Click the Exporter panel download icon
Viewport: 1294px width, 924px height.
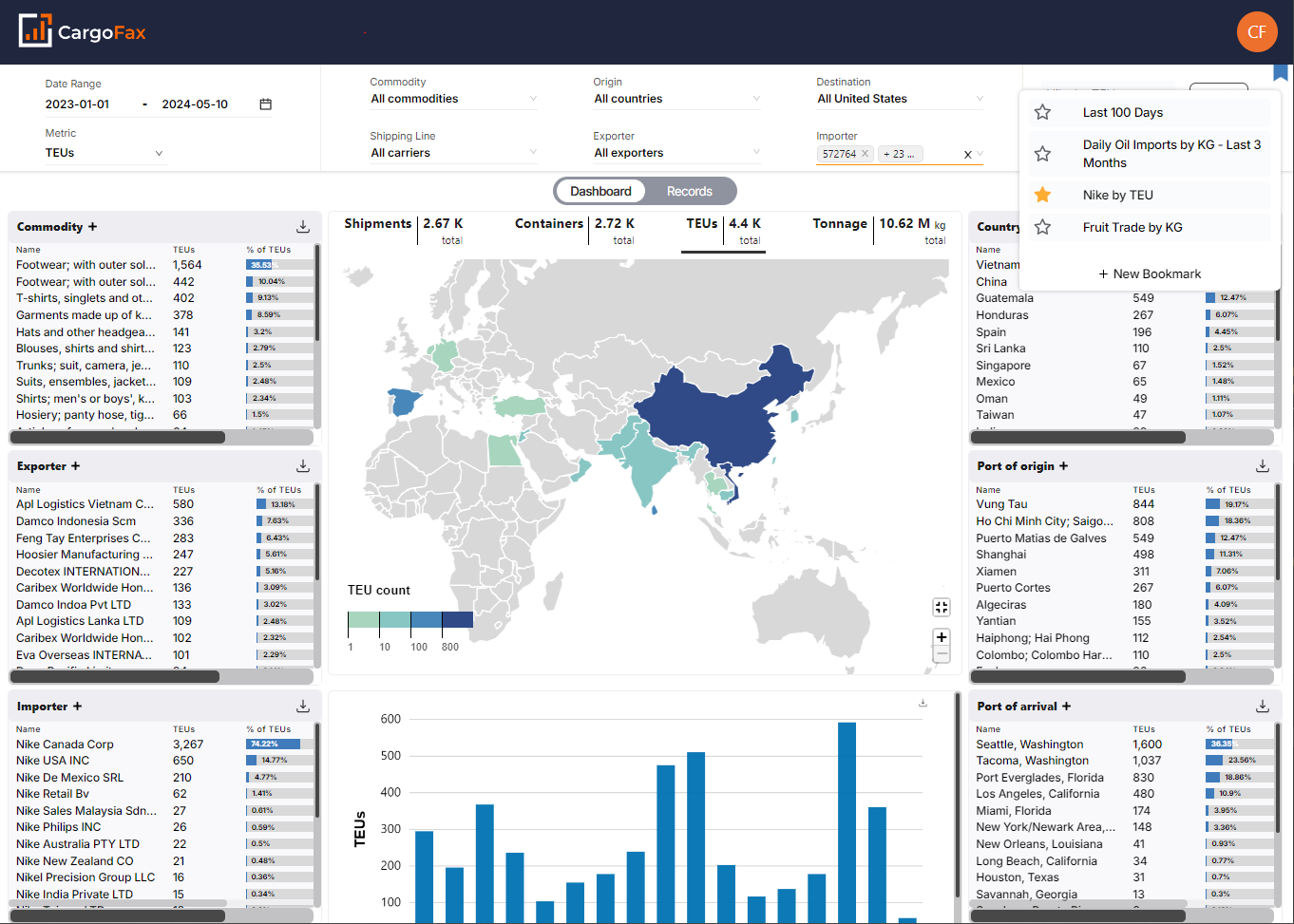coord(303,466)
